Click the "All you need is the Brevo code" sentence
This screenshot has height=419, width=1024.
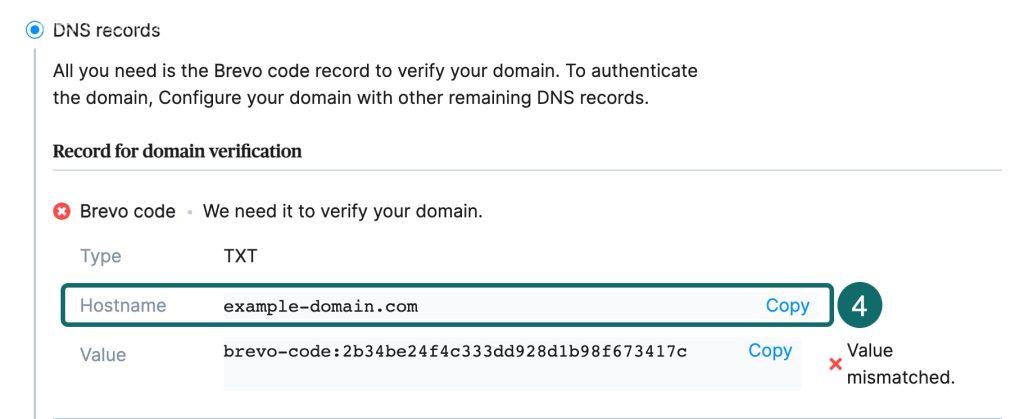pos(375,72)
